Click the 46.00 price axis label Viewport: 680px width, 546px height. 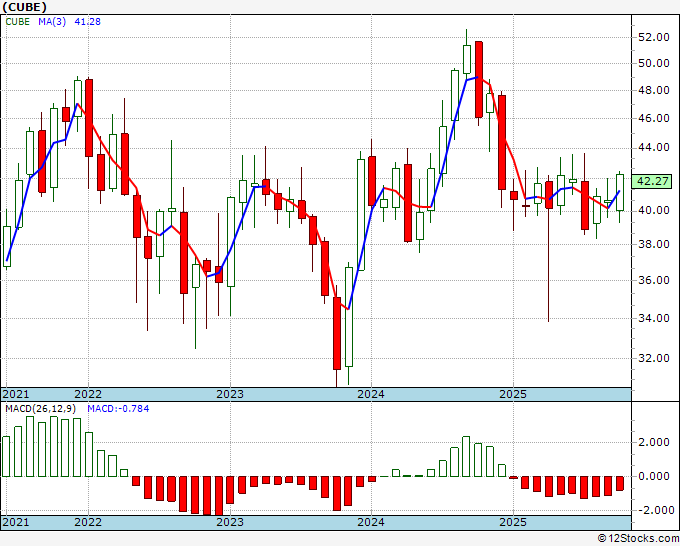[653, 118]
